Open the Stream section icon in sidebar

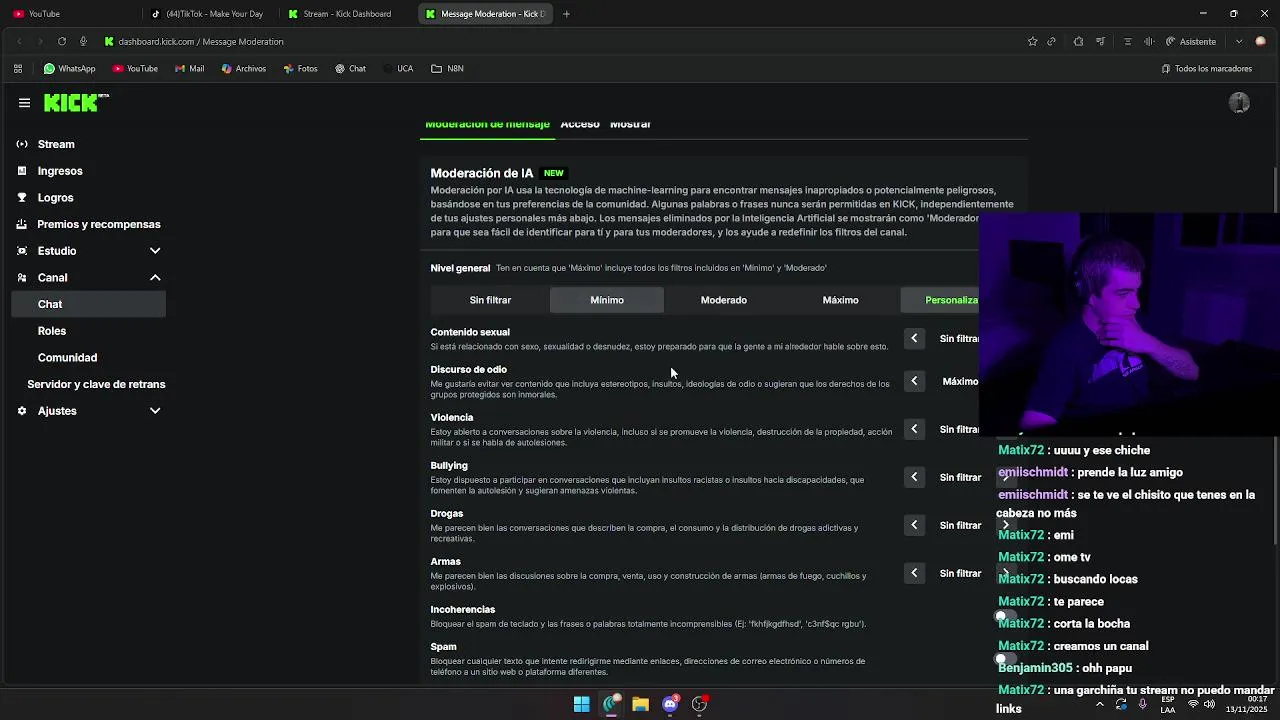pyautogui.click(x=22, y=144)
